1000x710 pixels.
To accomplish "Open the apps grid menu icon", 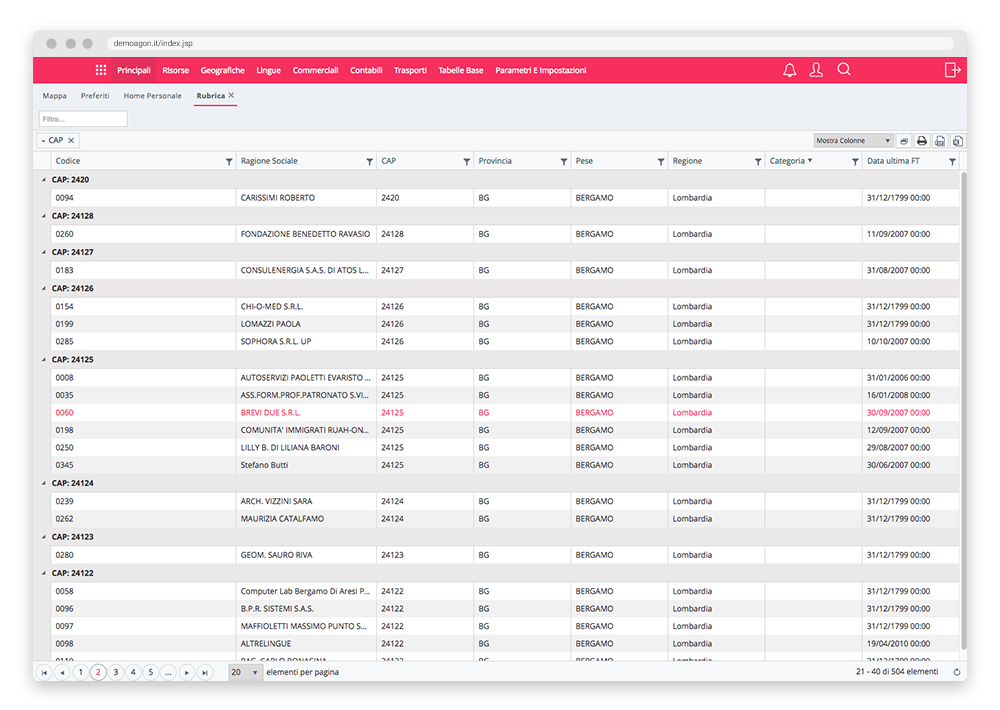I will [x=101, y=70].
